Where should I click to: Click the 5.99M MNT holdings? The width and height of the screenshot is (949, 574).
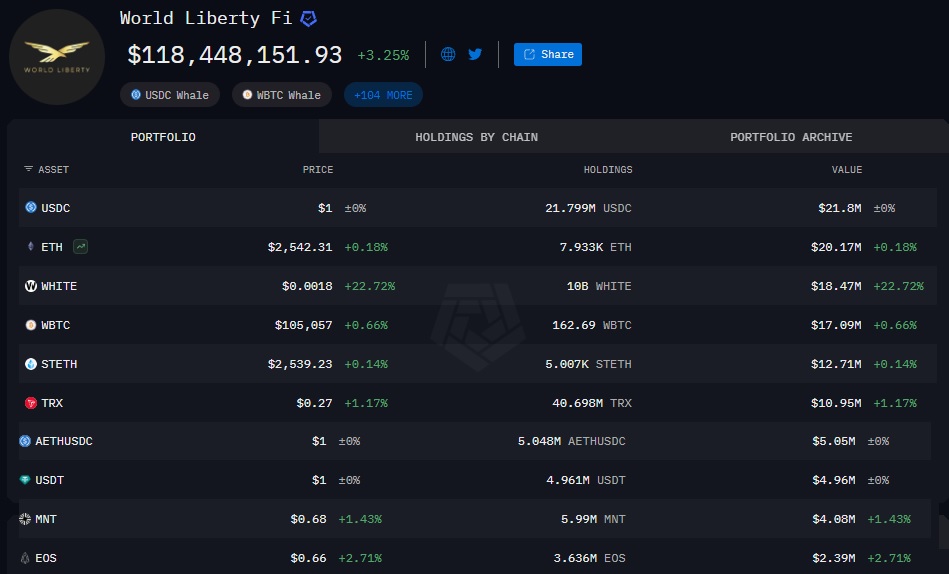coord(593,519)
